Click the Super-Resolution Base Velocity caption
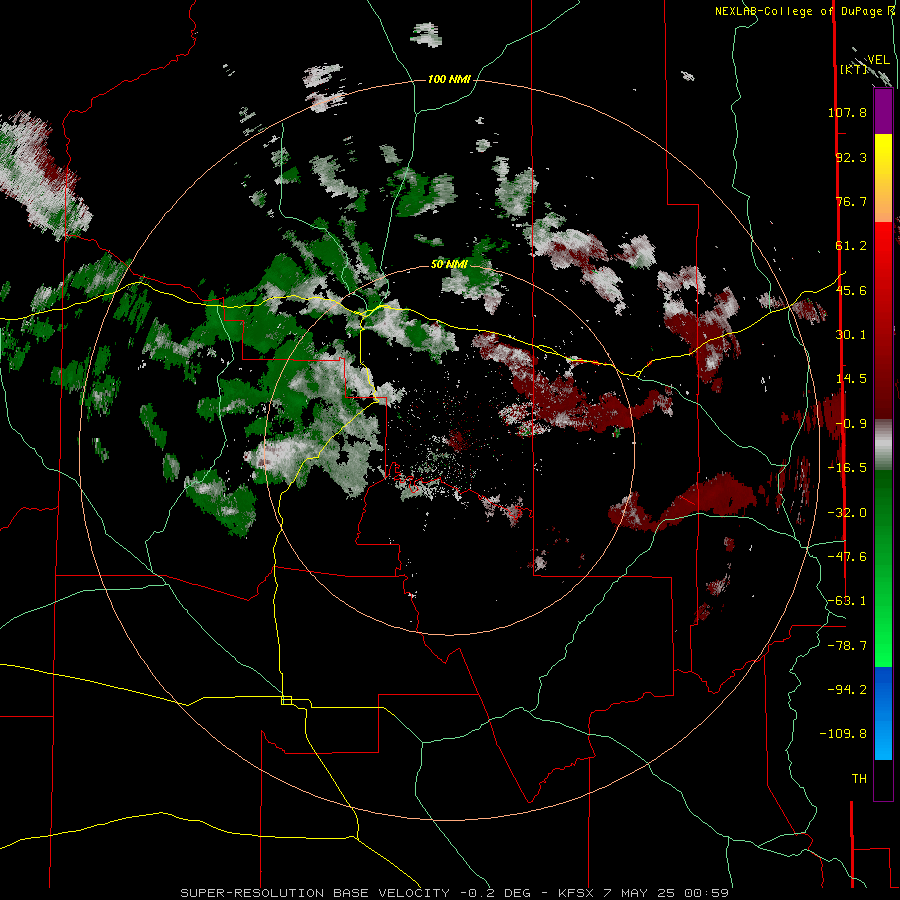The width and height of the screenshot is (900, 900). pos(455,893)
